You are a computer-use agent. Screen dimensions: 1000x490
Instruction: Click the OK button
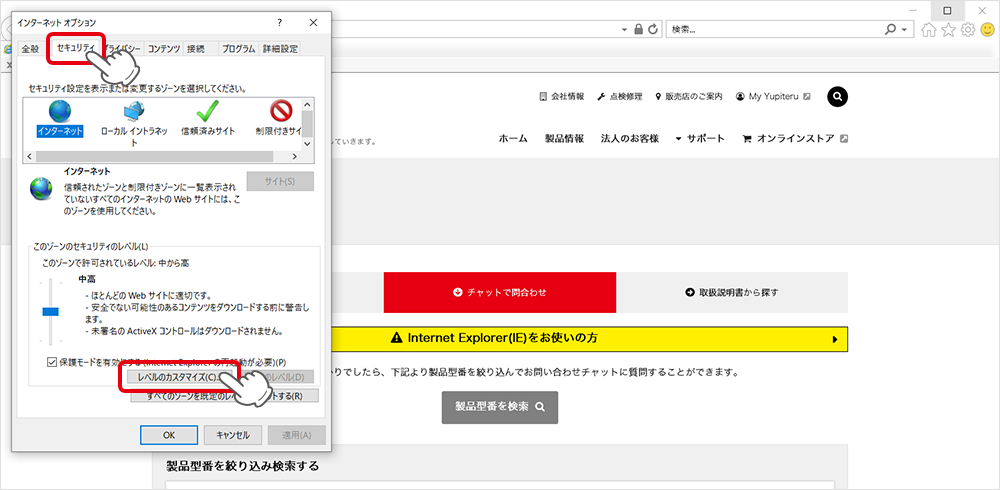point(168,435)
